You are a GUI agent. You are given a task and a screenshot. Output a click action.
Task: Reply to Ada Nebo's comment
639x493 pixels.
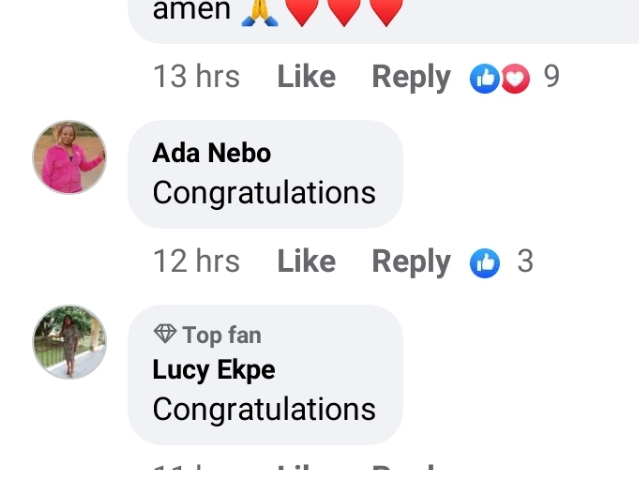pos(411,261)
